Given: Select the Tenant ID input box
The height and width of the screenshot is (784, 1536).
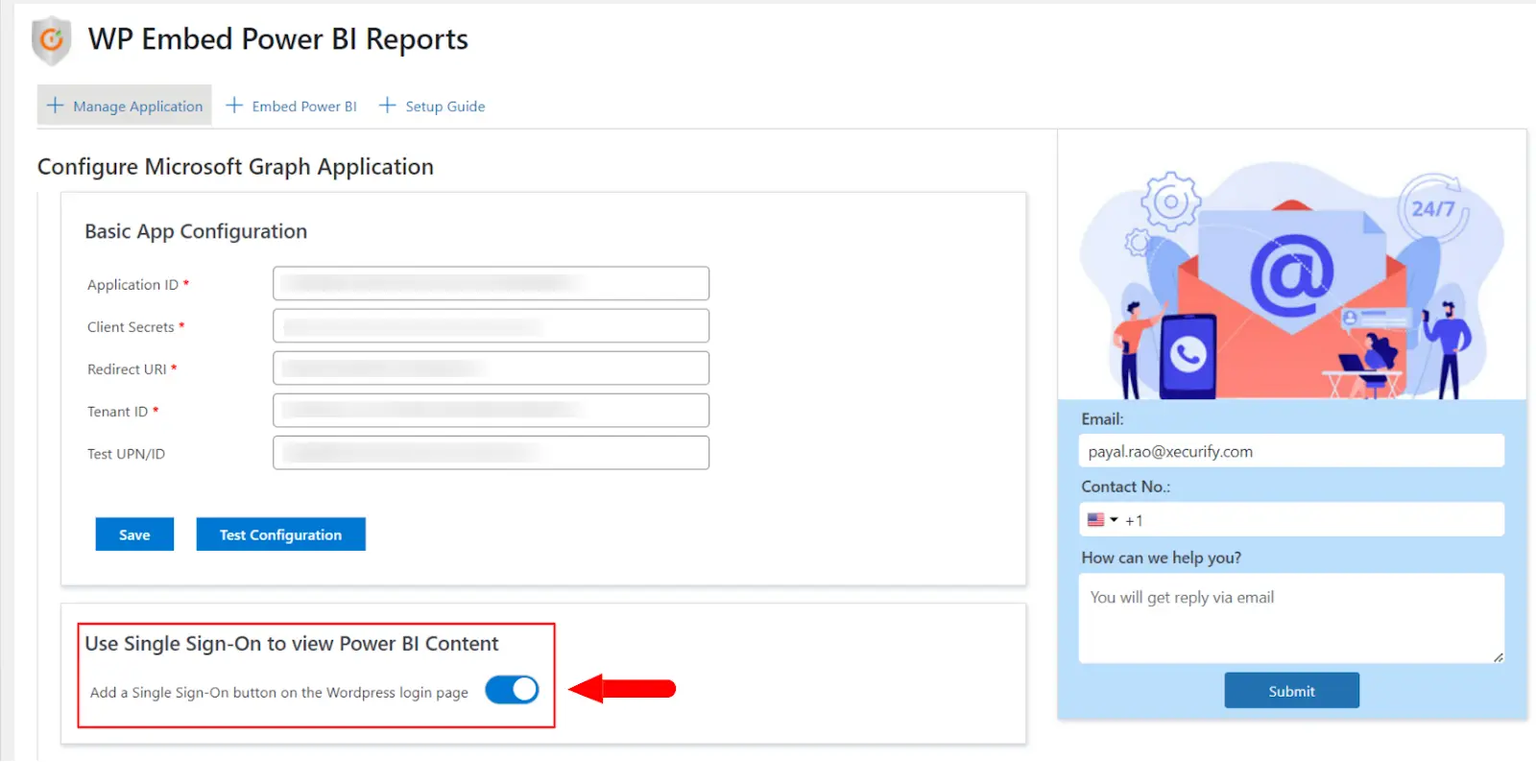Looking at the screenshot, I should pyautogui.click(x=491, y=411).
